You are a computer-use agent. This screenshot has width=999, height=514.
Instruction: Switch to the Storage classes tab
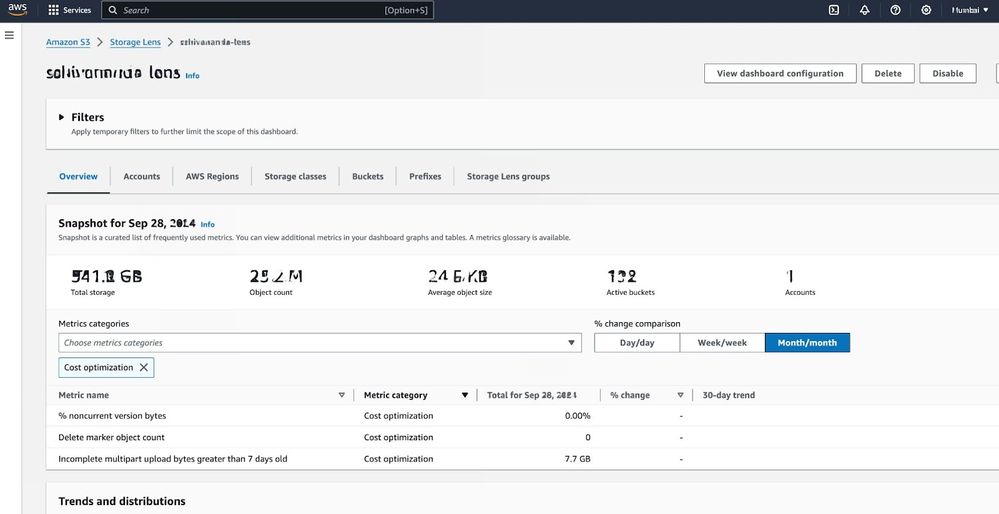295,177
